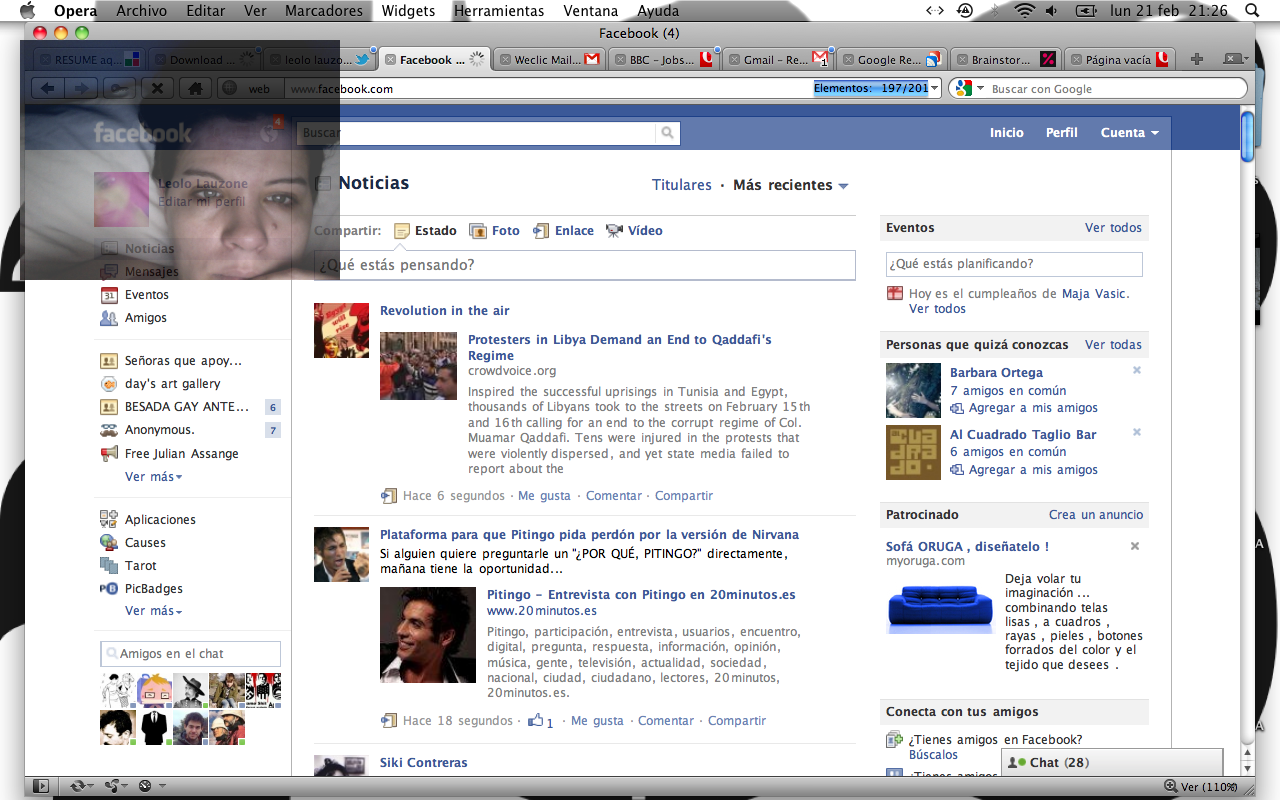The image size is (1280, 800).
Task: Click Agregar a mis amigos for Barbara Ortega
Action: 1033,408
